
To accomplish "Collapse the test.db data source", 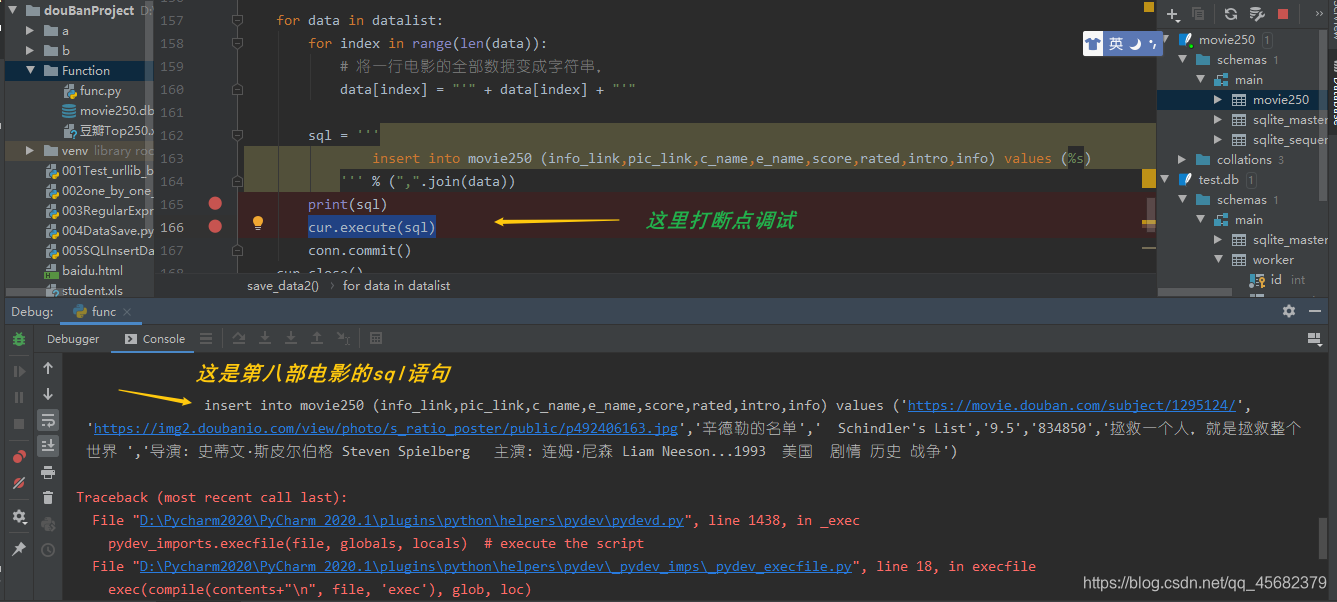I will (1165, 180).
